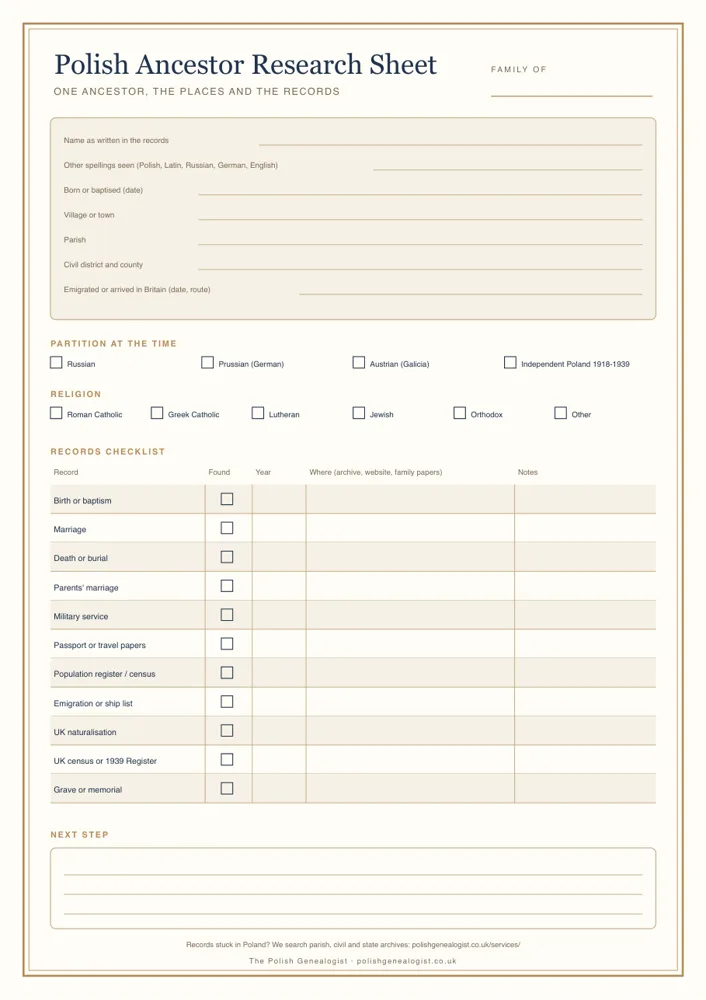The height and width of the screenshot is (1000, 706).
Task: Open the polishgenealogist.co.uk footer link
Action: (x=406, y=961)
